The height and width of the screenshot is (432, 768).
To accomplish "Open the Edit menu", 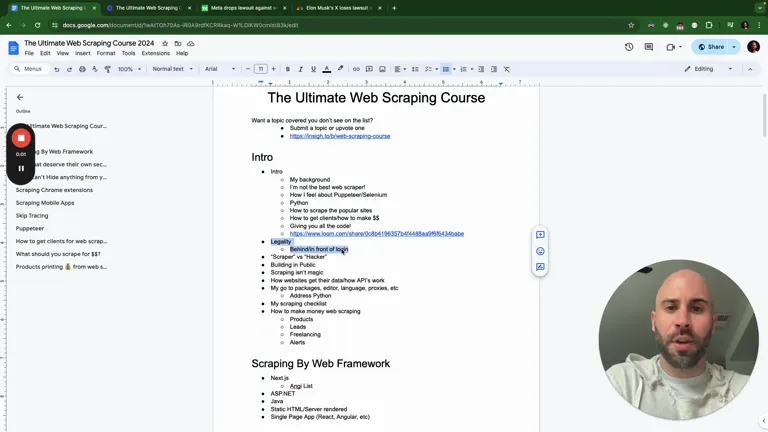I will pyautogui.click(x=45, y=53).
